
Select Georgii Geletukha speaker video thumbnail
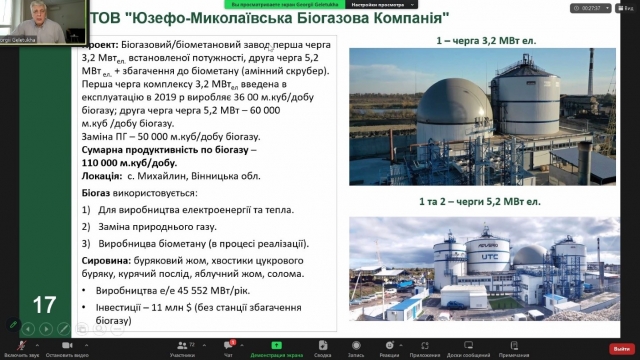[x=44, y=22]
